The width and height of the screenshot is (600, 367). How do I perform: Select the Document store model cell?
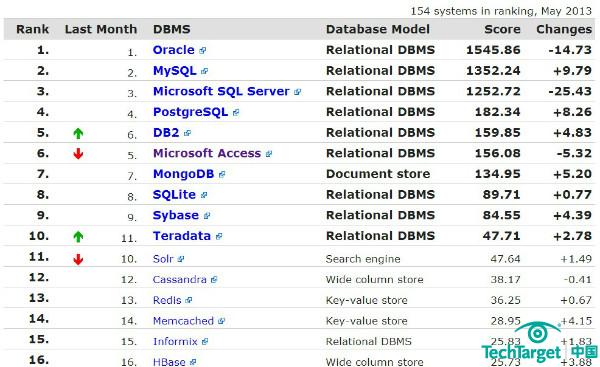[378, 174]
